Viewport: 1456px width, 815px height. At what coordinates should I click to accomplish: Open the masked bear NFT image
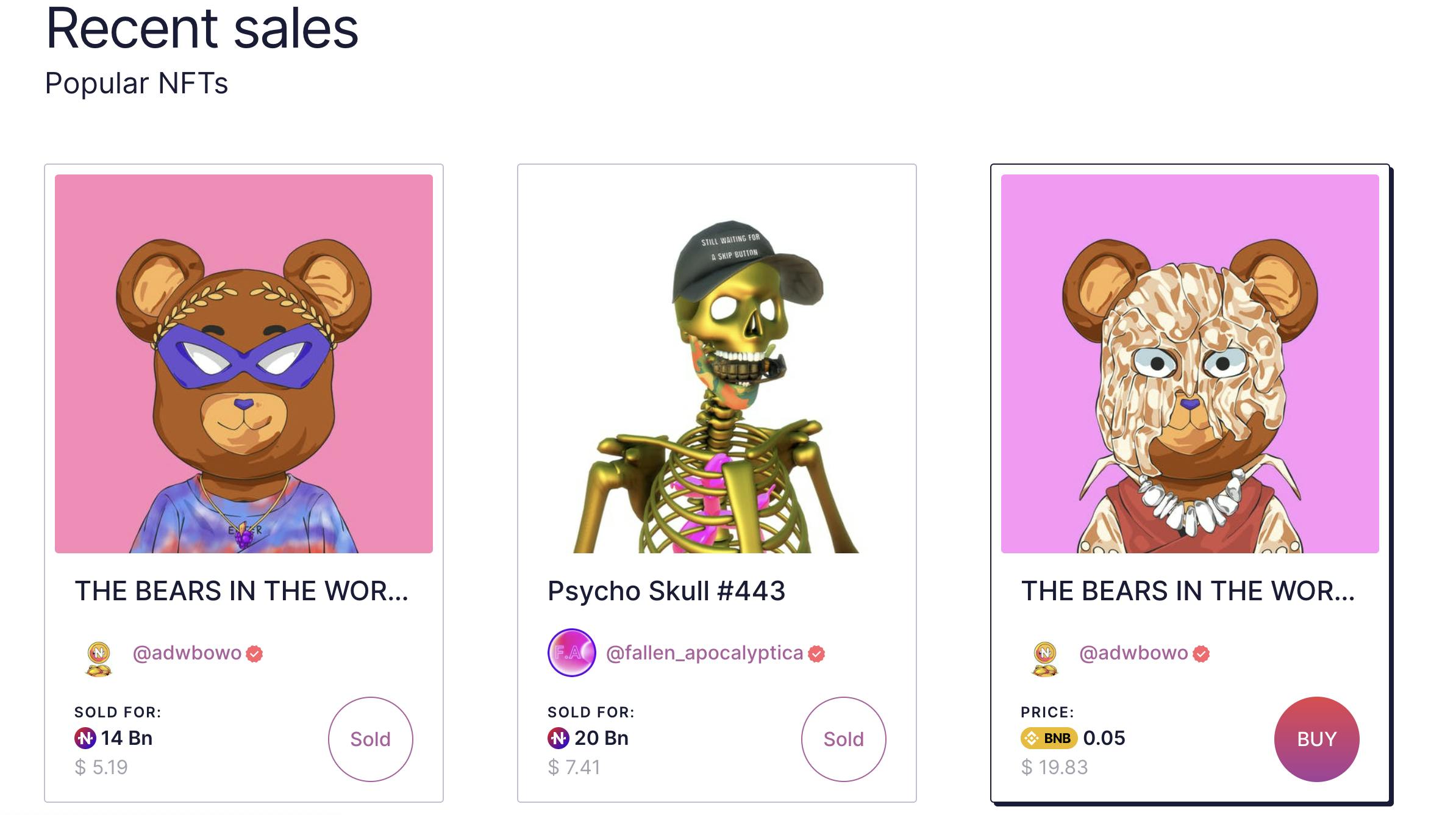pos(244,364)
